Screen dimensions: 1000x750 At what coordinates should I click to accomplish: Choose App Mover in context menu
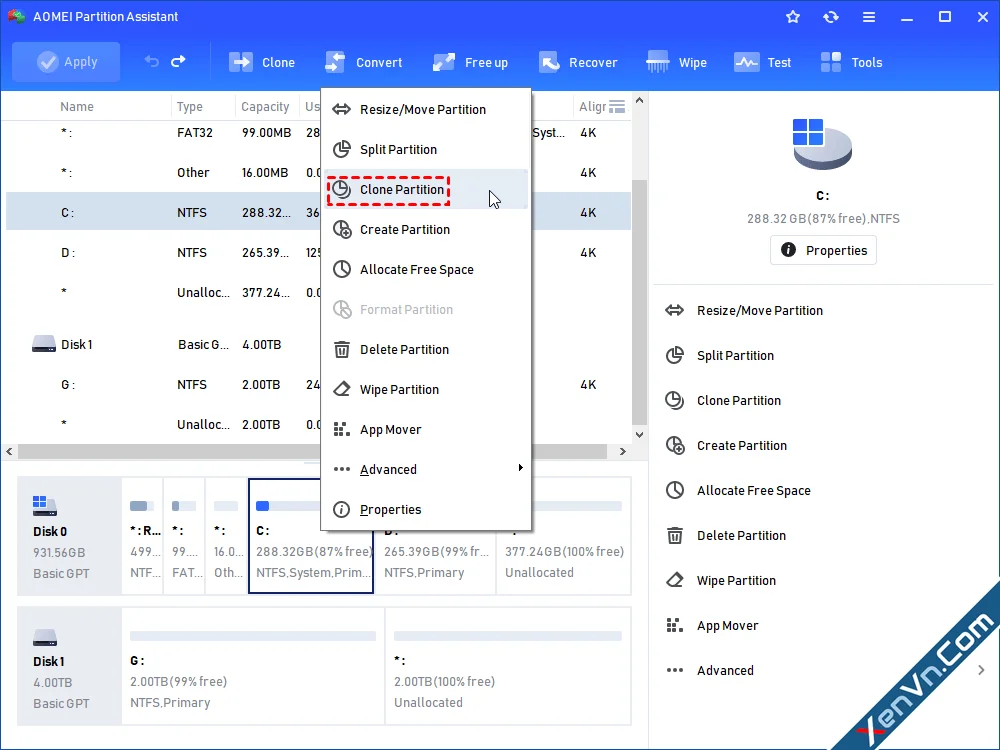point(425,430)
